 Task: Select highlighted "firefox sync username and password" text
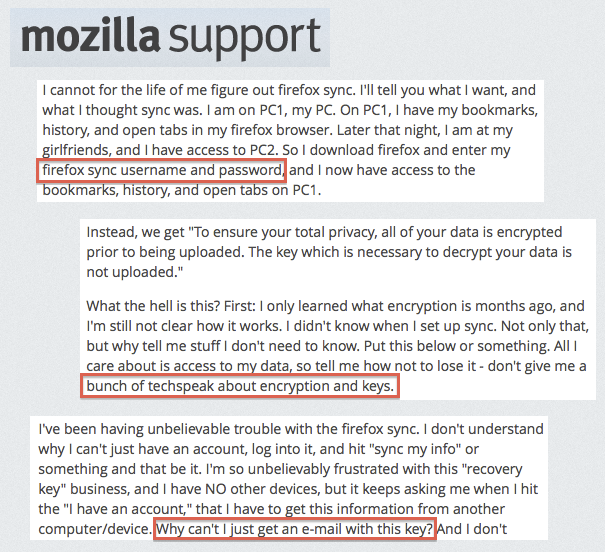[x=161, y=170]
